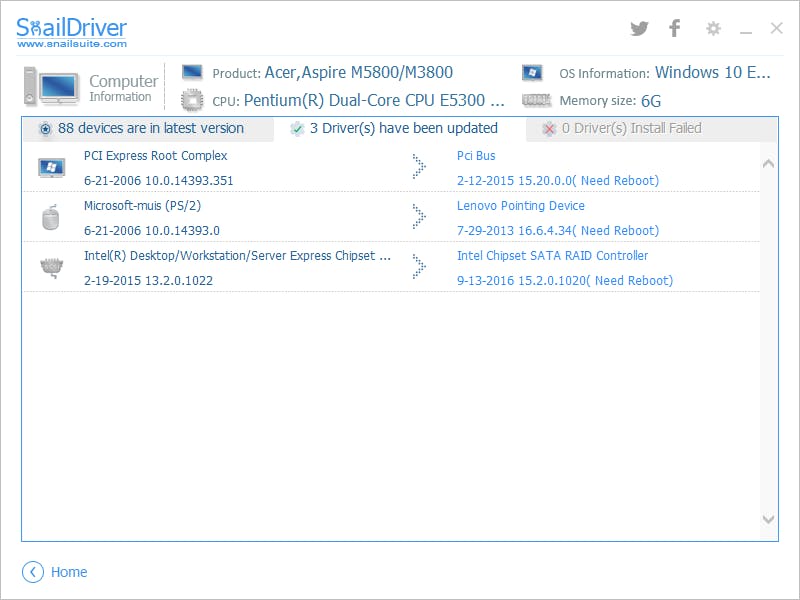Select '3 Driver(s) have been updated' tab

tap(399, 129)
